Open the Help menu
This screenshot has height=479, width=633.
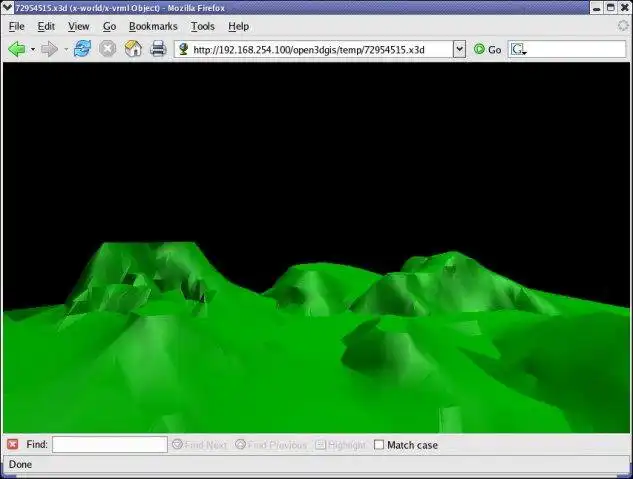point(238,26)
